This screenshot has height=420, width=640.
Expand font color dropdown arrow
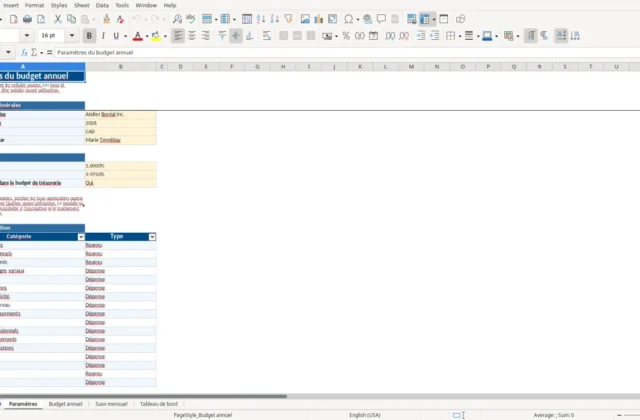pyautogui.click(x=147, y=36)
